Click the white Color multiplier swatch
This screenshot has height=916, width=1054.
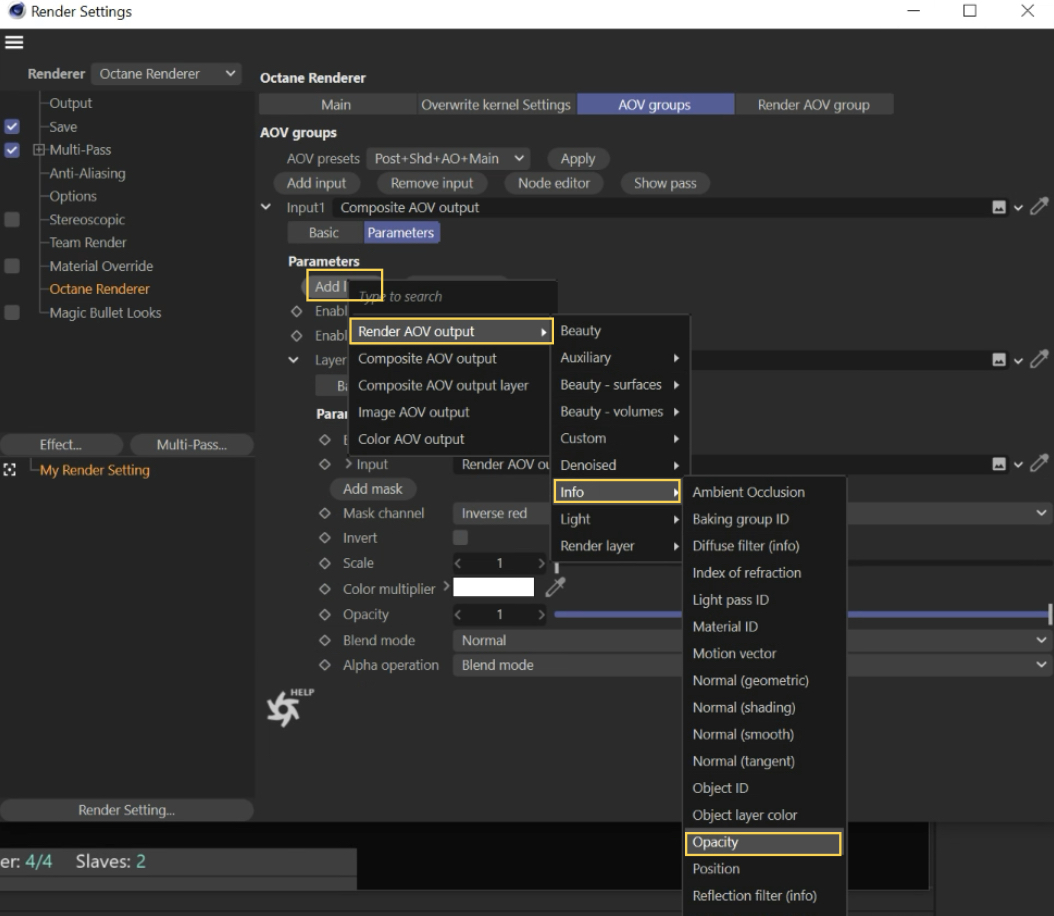[x=493, y=587]
